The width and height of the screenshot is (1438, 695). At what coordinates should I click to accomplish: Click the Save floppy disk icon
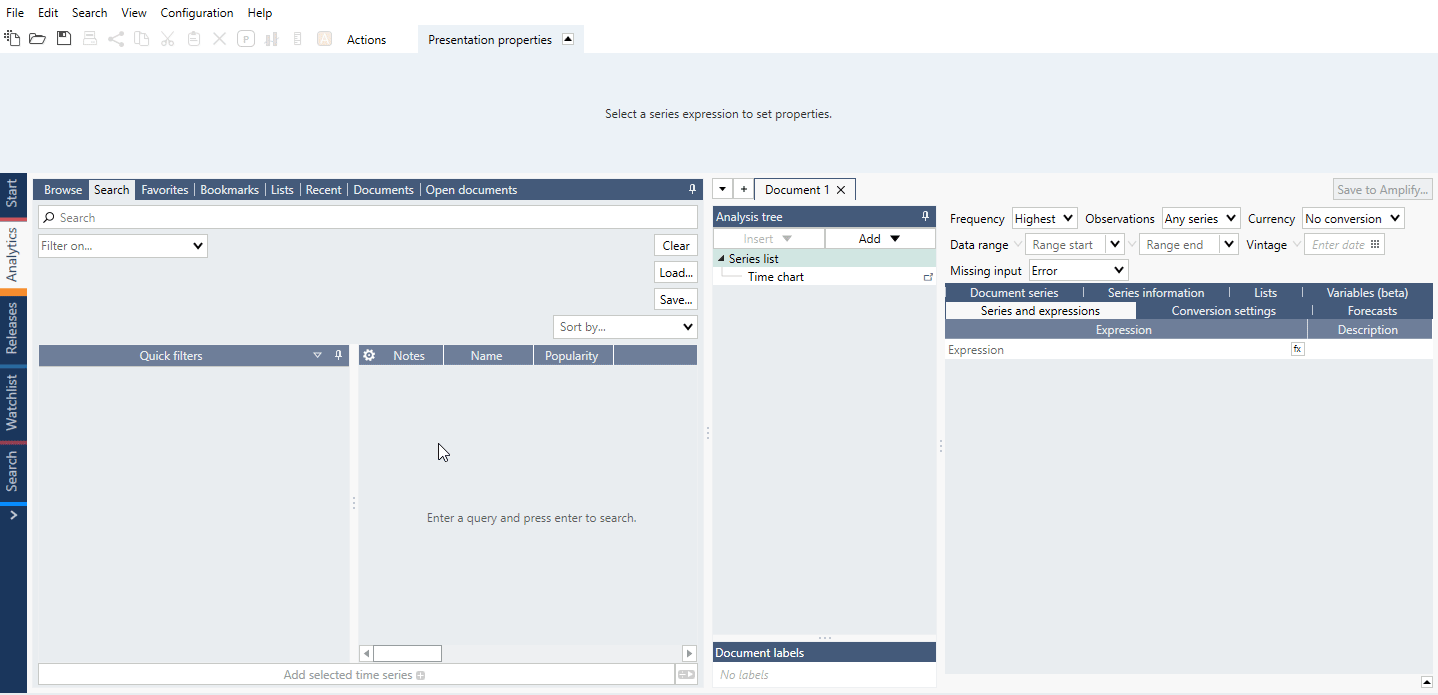click(64, 39)
